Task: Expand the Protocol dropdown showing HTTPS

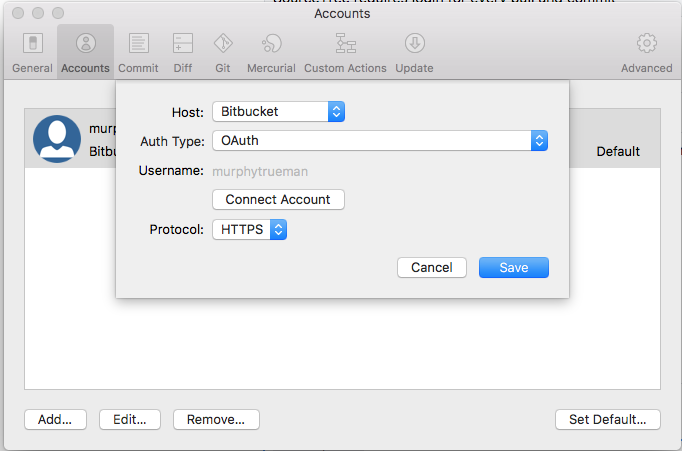Action: [x=249, y=229]
